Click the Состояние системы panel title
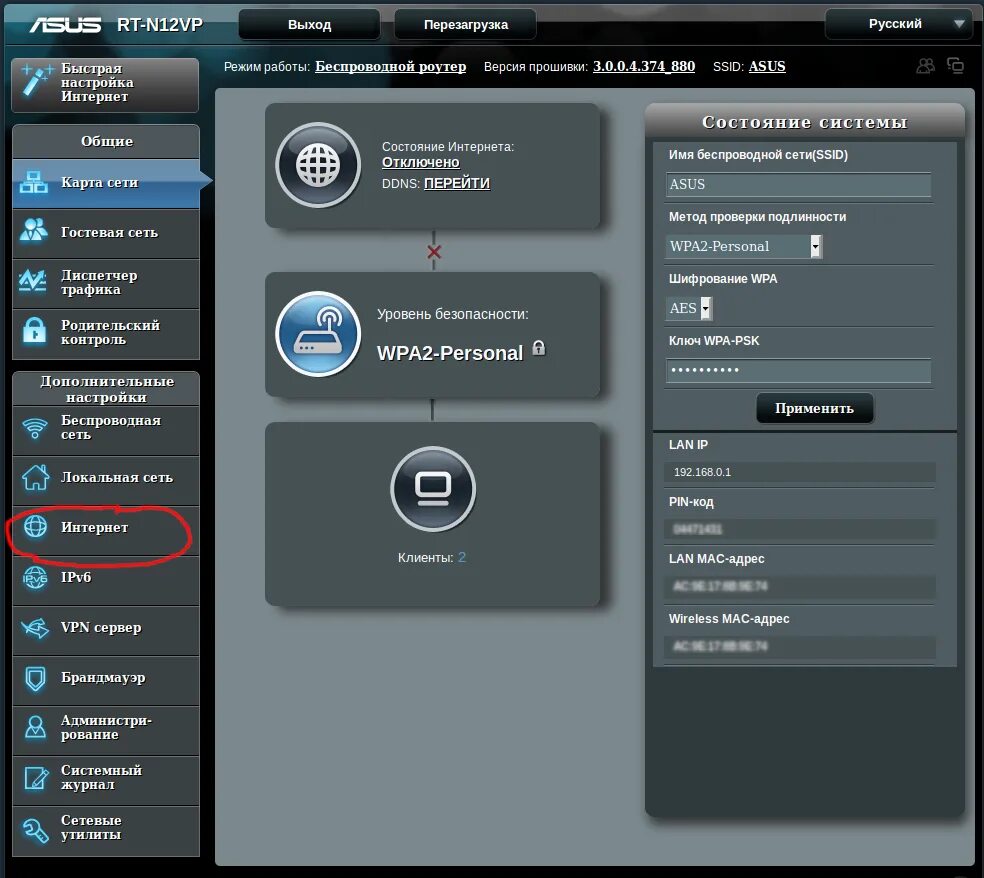The height and width of the screenshot is (878, 984). click(805, 122)
